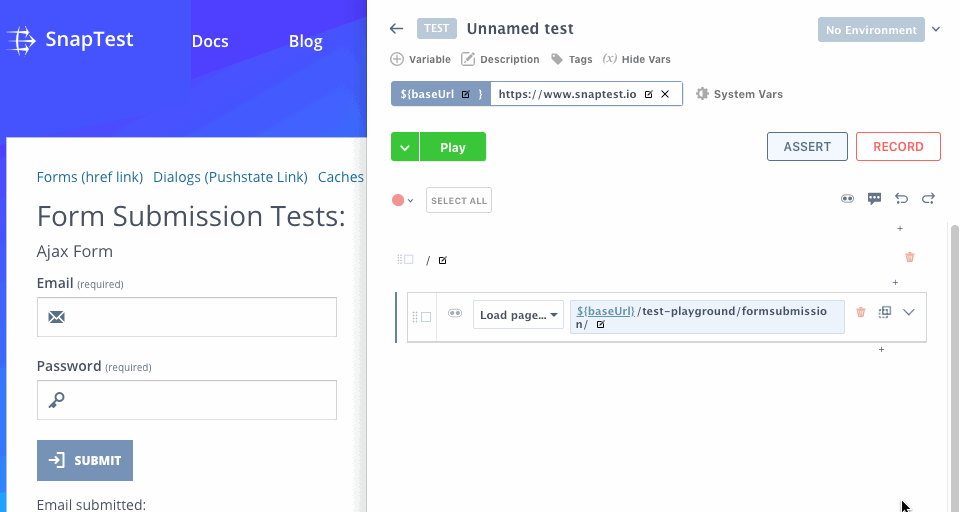Click the eyes icon on Load page step

pos(455,313)
